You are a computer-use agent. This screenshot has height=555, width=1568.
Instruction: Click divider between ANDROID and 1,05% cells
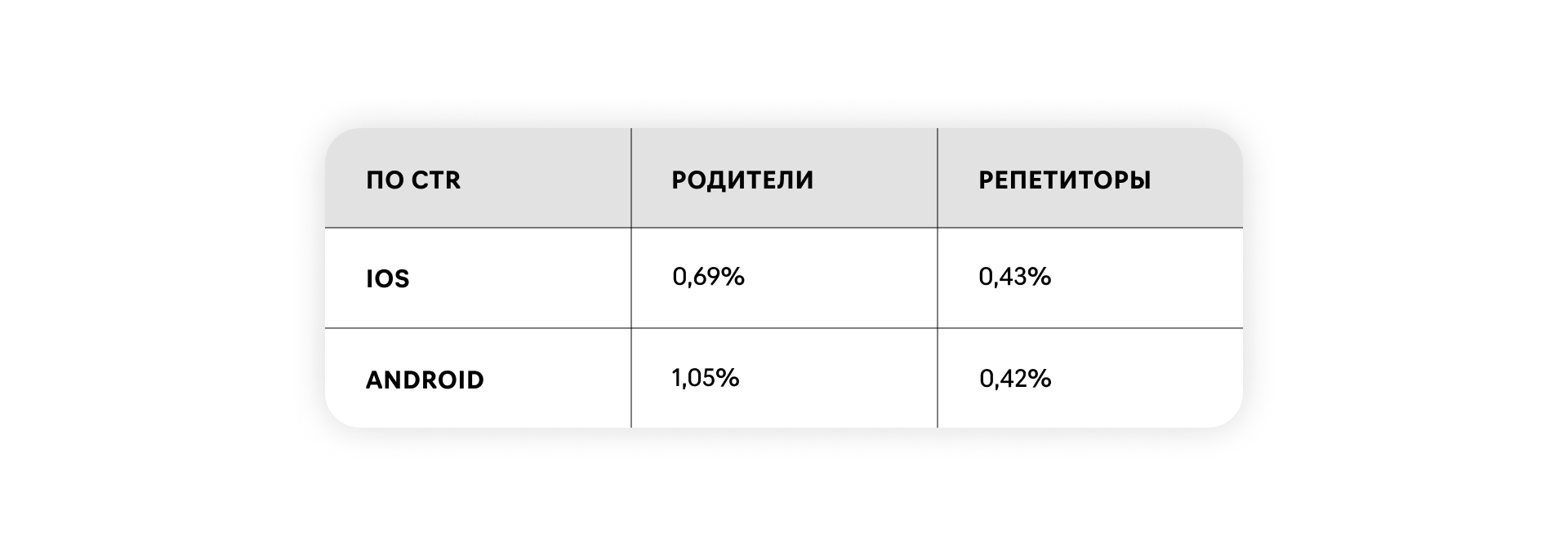631,378
